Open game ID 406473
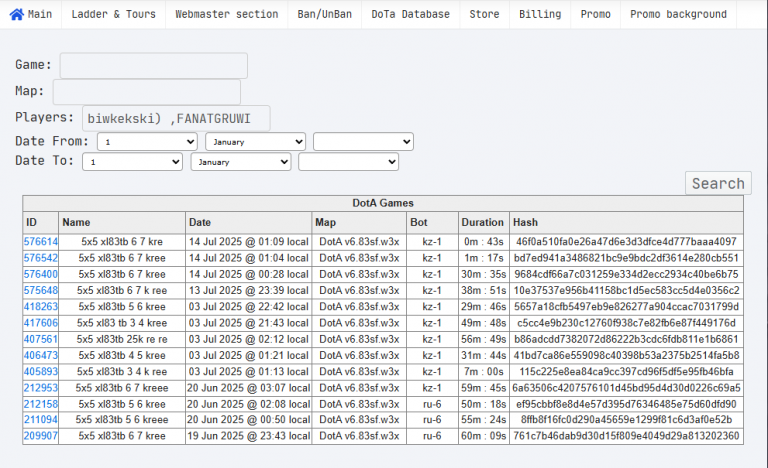768x468 pixels. point(41,355)
